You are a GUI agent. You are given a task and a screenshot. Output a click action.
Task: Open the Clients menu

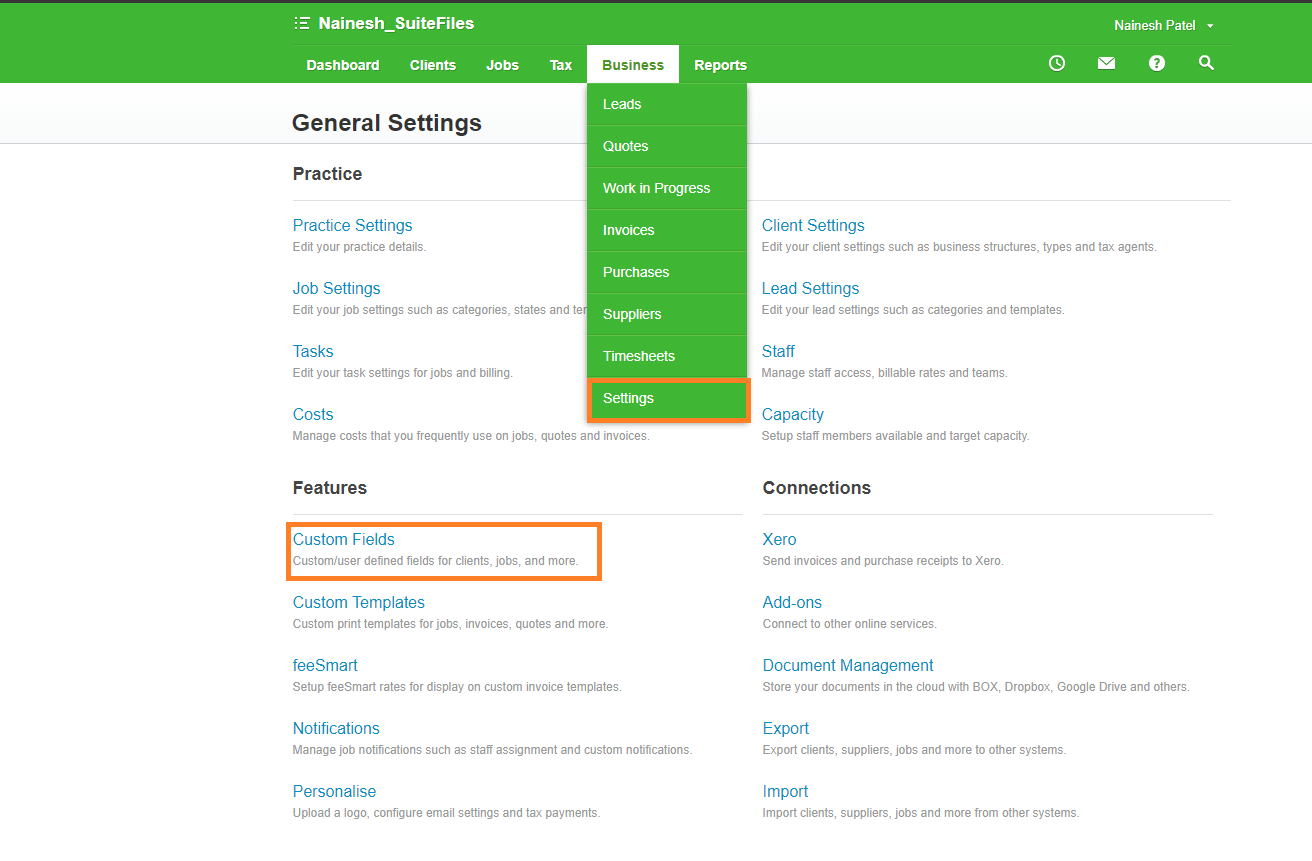(x=432, y=64)
